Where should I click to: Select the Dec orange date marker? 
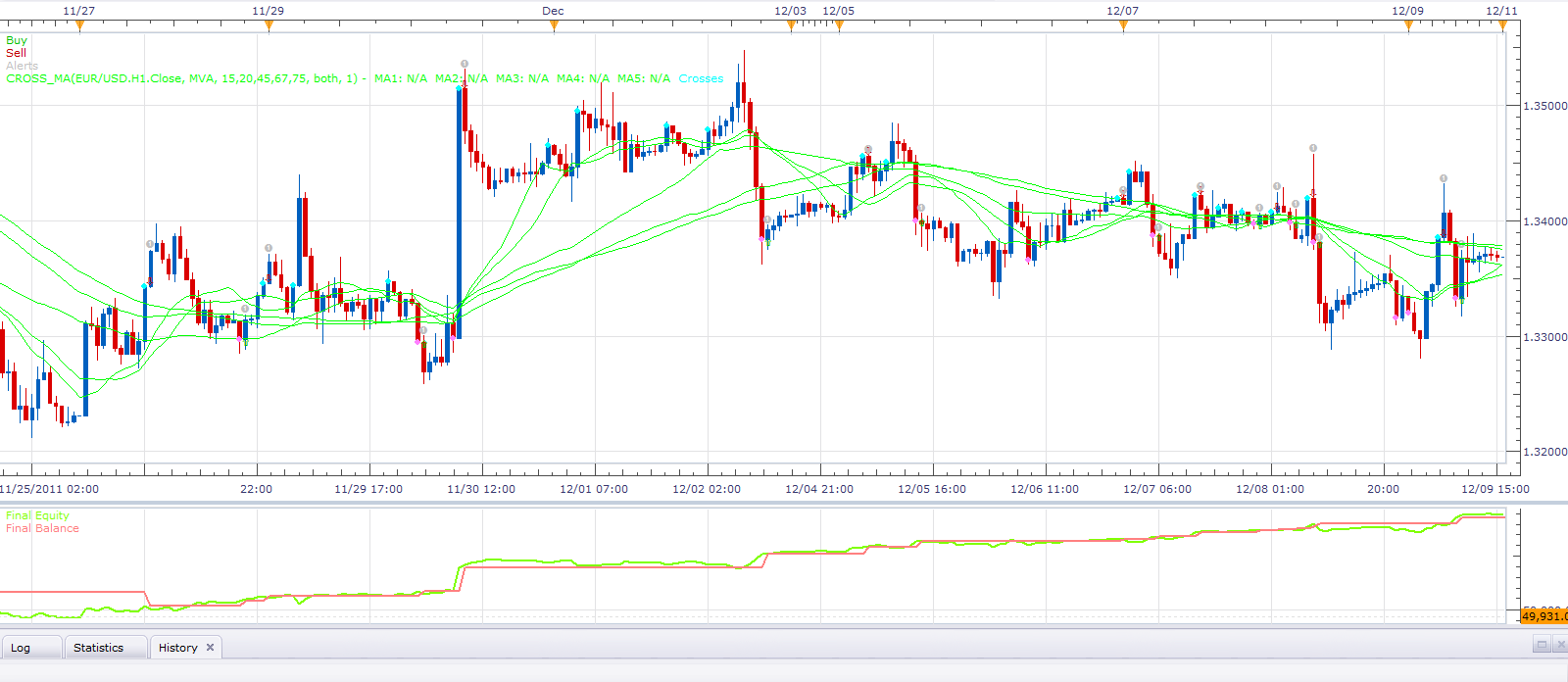click(x=554, y=26)
